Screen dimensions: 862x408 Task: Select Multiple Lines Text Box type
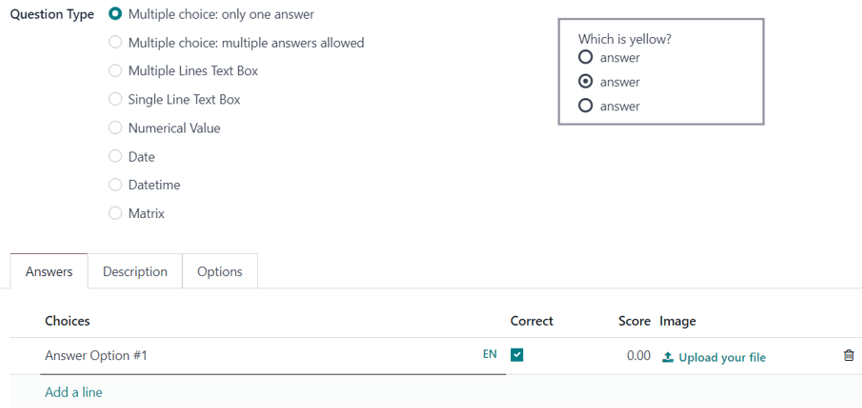116,71
